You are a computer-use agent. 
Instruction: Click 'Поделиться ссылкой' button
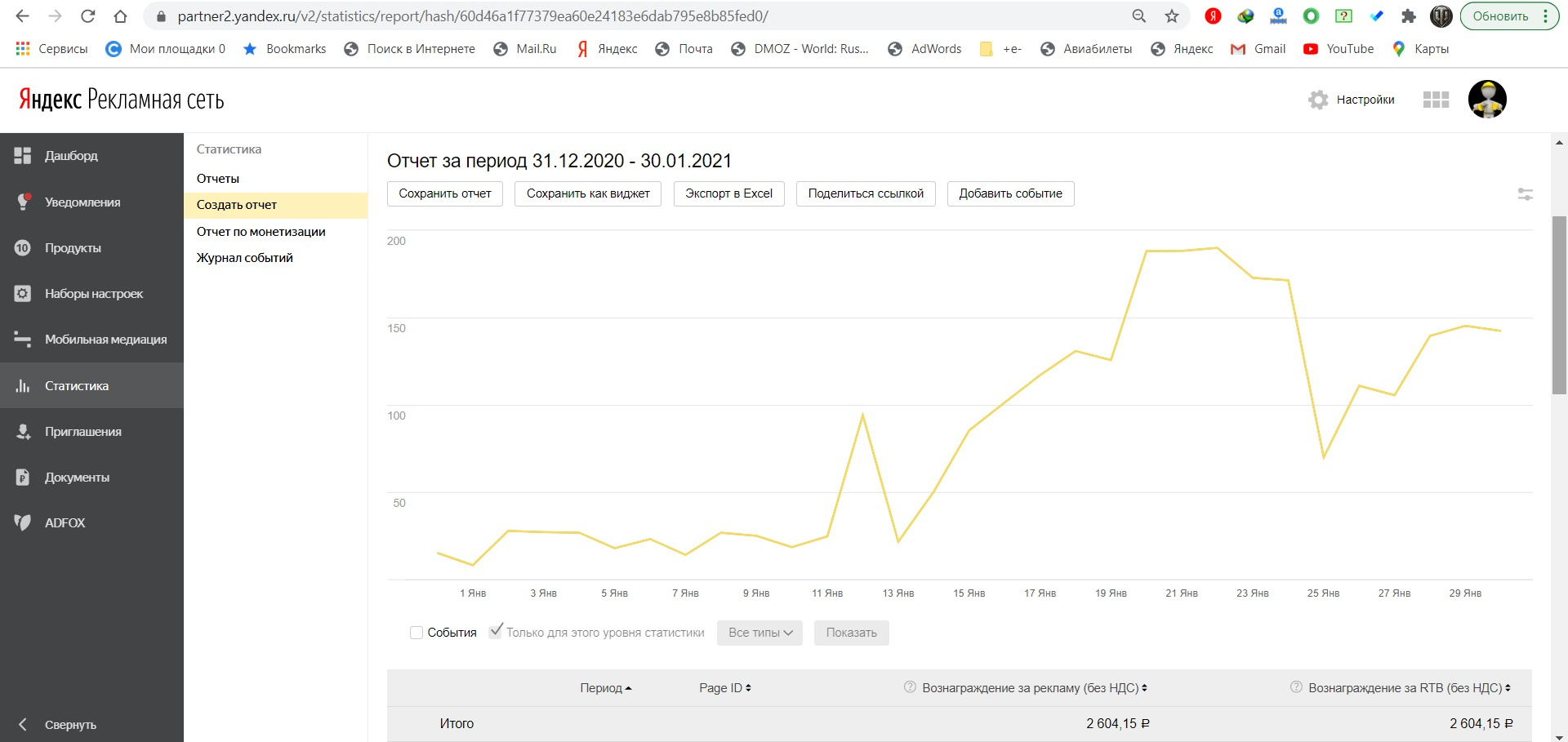(866, 193)
